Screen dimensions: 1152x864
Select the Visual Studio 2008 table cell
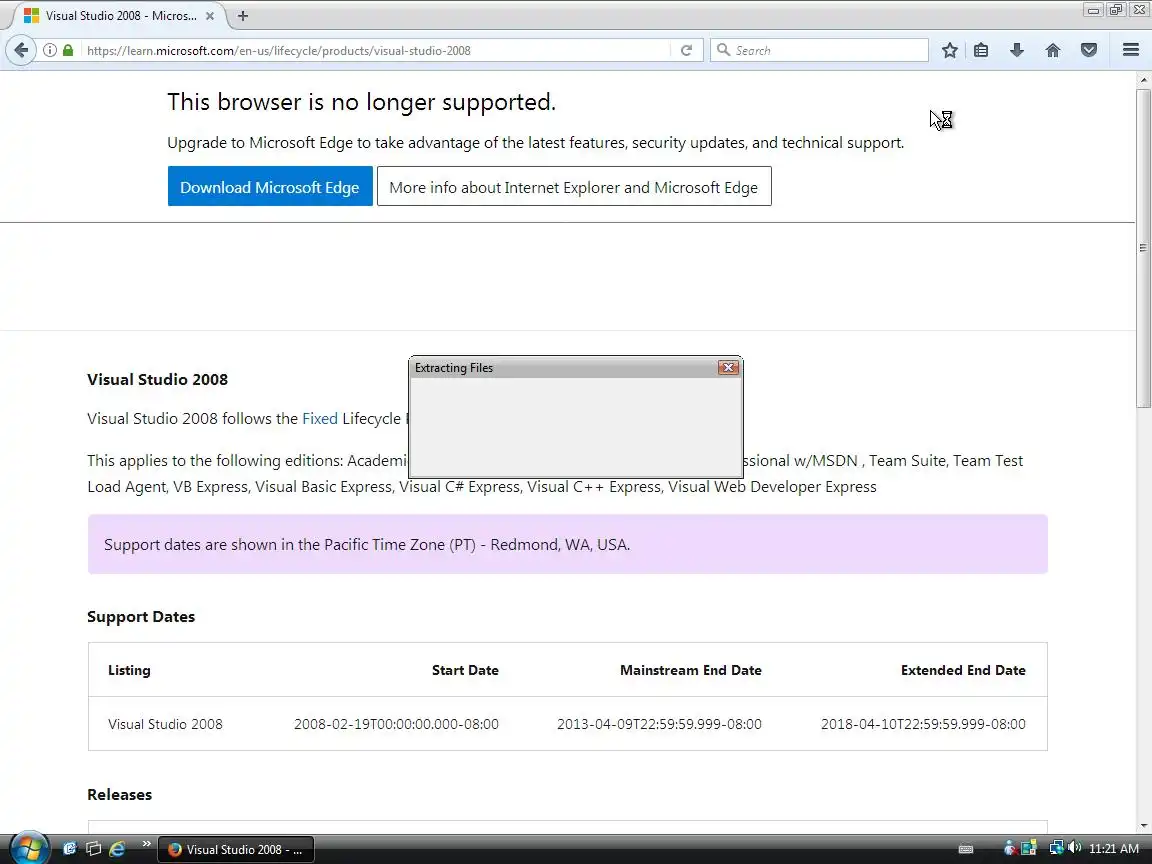click(165, 724)
